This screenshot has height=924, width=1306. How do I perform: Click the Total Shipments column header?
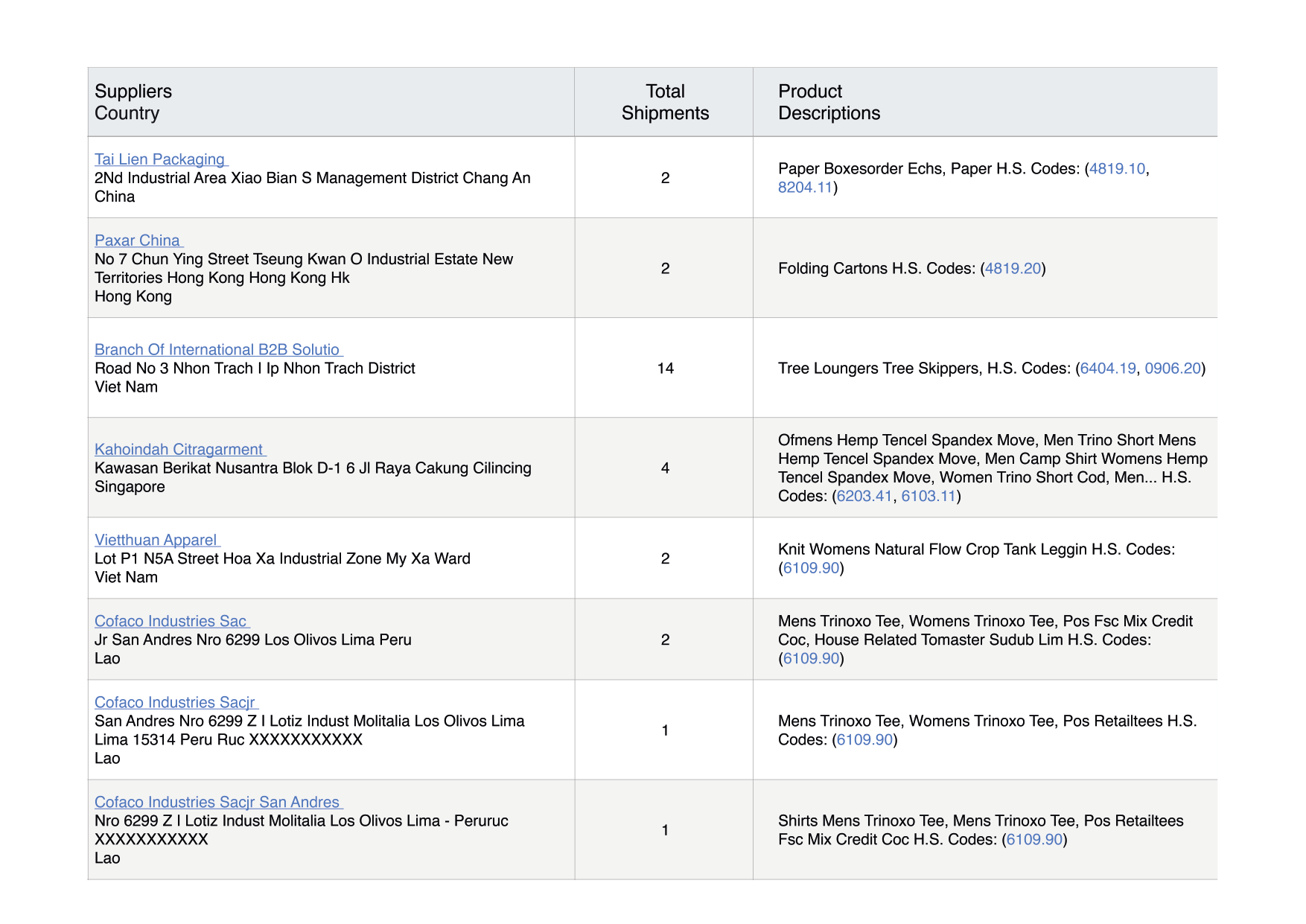click(x=665, y=102)
